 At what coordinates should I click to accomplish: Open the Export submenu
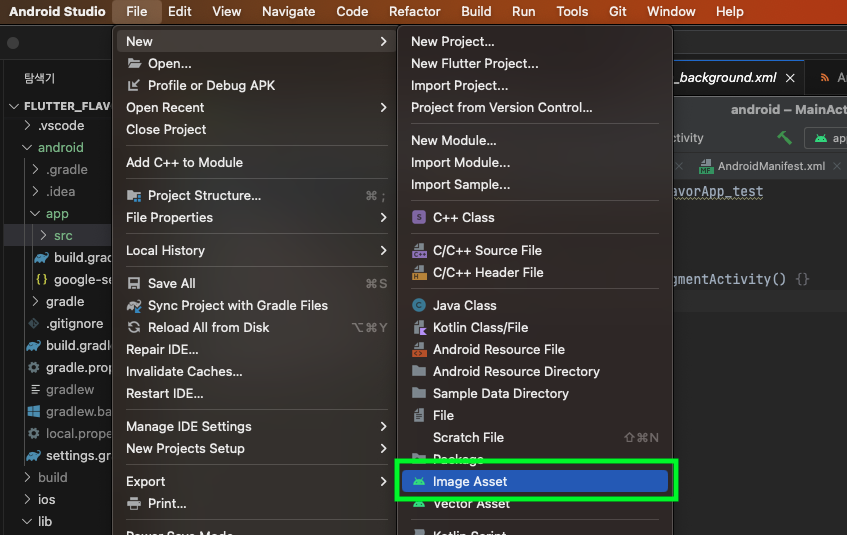[257, 482]
